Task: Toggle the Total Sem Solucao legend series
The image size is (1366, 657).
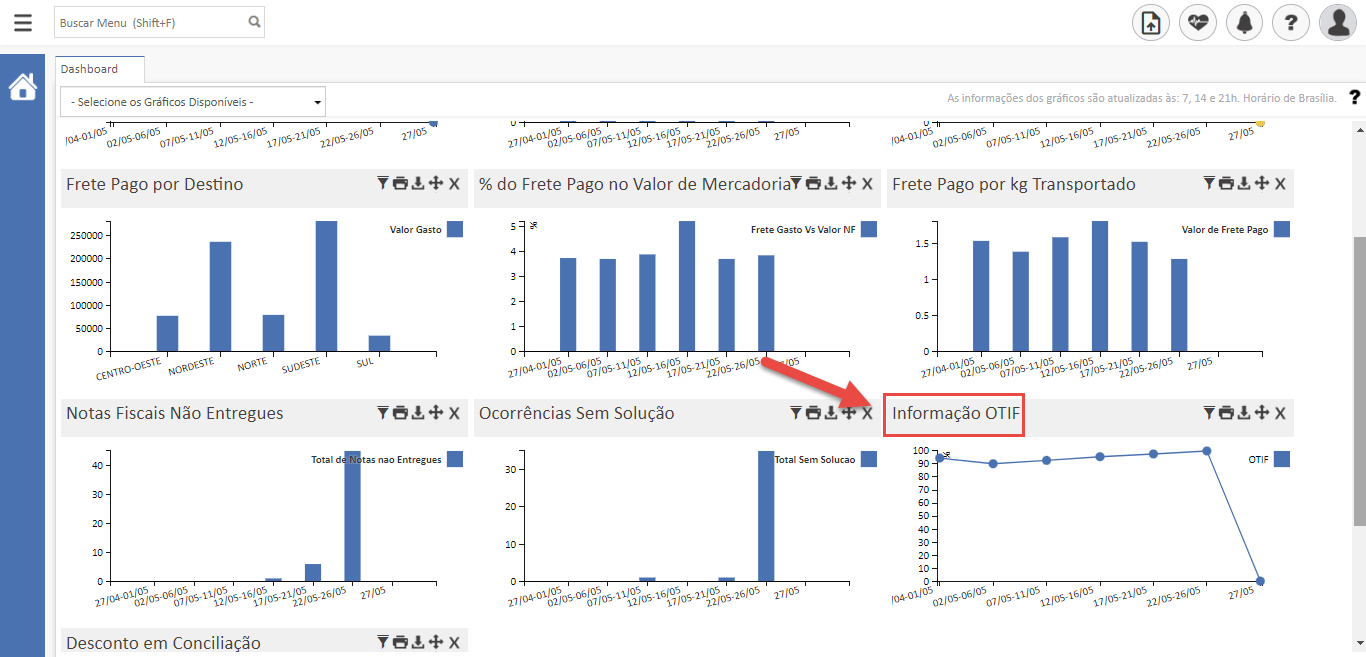Action: 868,460
